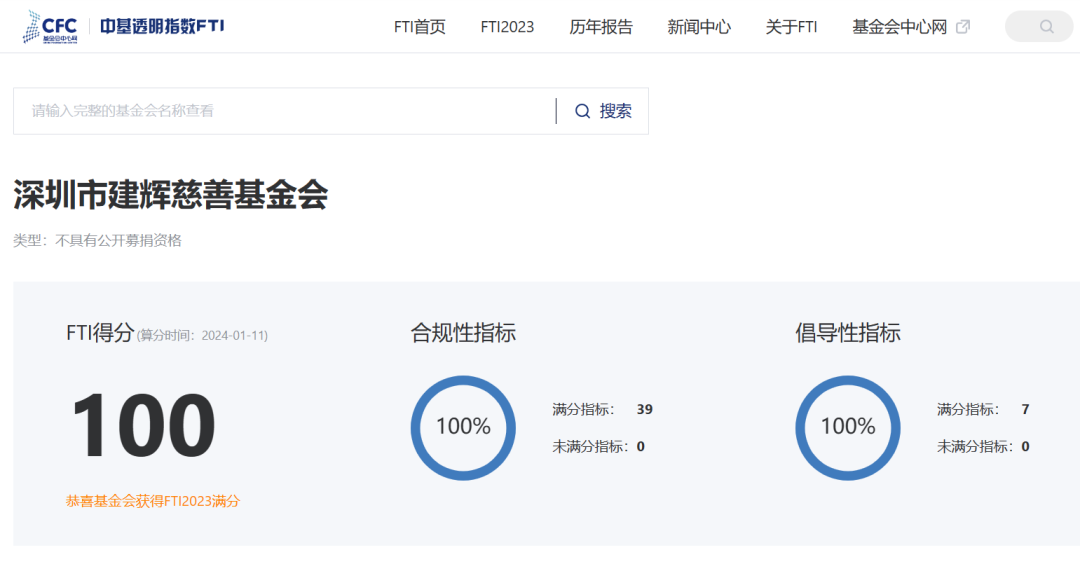Open the FTI2023 menu item

coord(507,27)
